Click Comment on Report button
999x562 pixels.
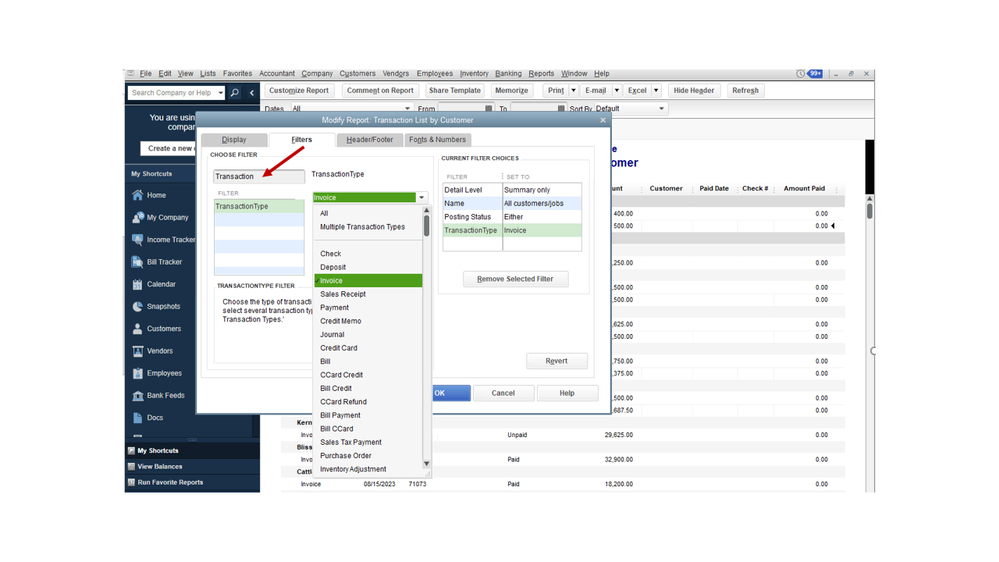click(380, 90)
